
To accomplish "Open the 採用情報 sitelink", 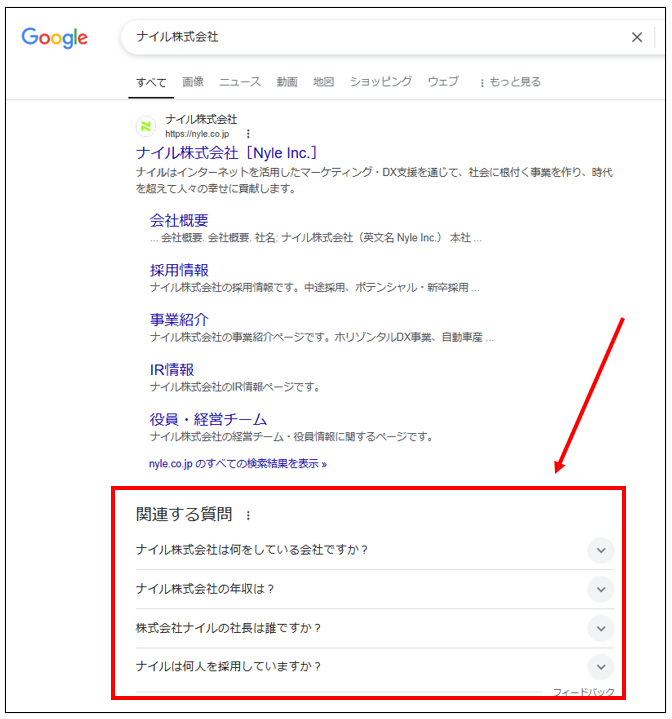I will (x=179, y=270).
